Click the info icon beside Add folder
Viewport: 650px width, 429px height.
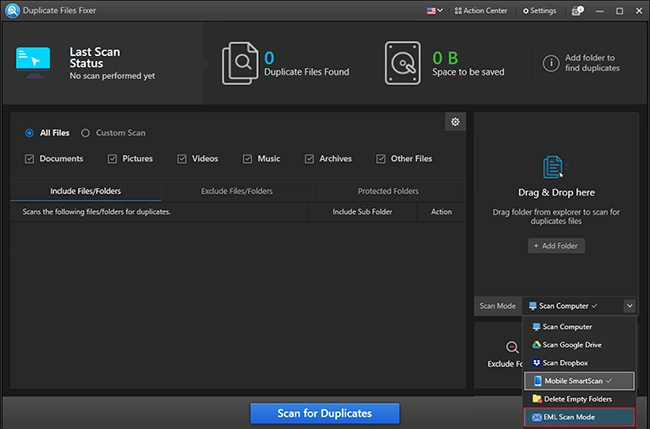tap(551, 63)
